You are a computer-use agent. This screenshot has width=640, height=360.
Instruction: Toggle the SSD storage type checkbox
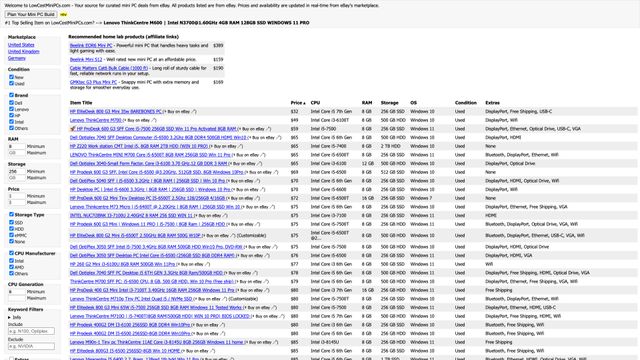(x=11, y=222)
